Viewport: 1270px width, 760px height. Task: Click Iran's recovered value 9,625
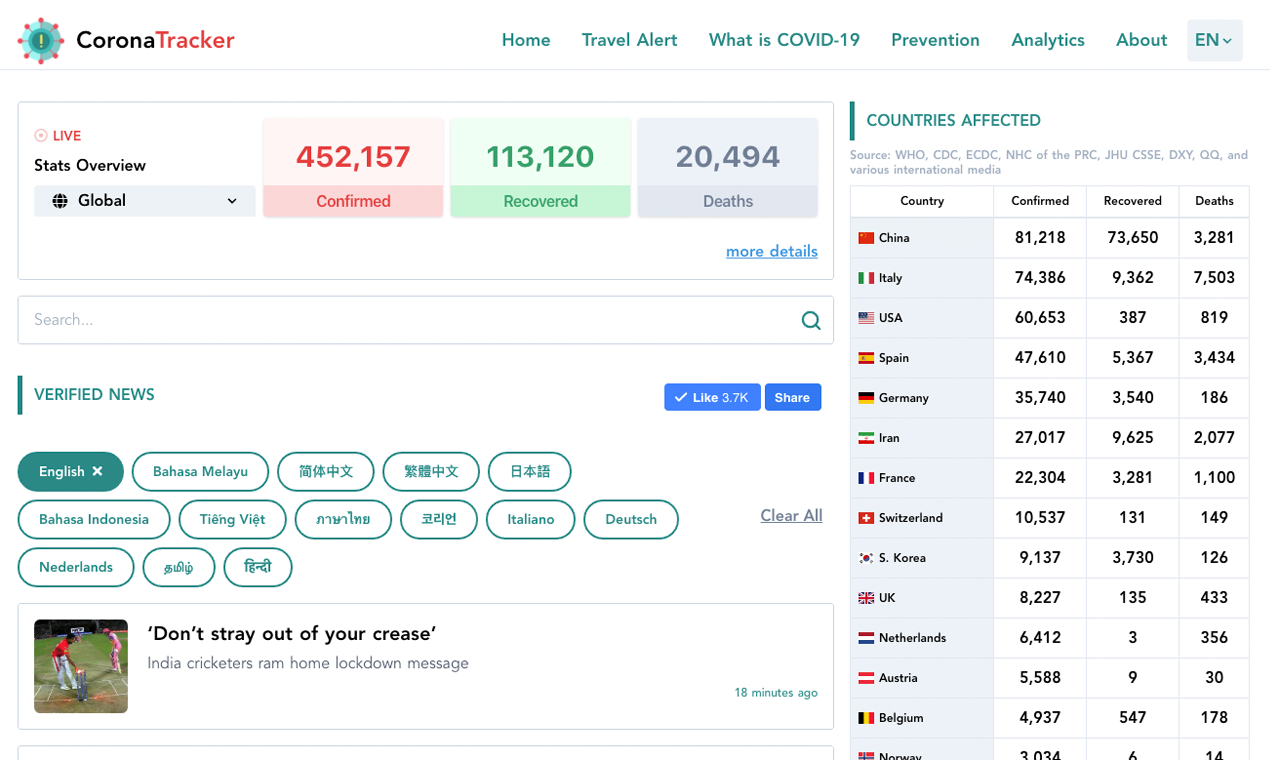[x=1133, y=438]
